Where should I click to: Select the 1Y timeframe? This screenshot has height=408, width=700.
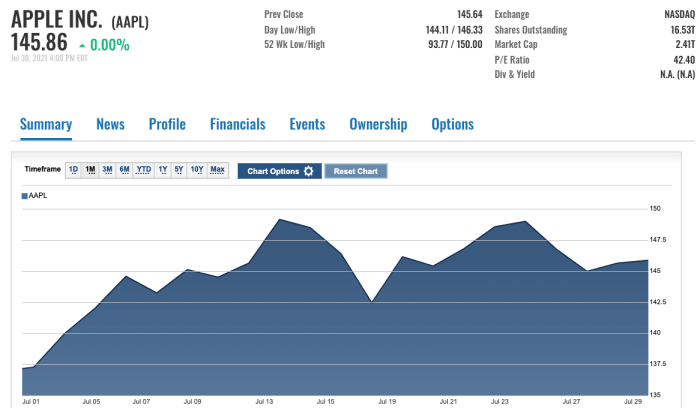tap(162, 170)
